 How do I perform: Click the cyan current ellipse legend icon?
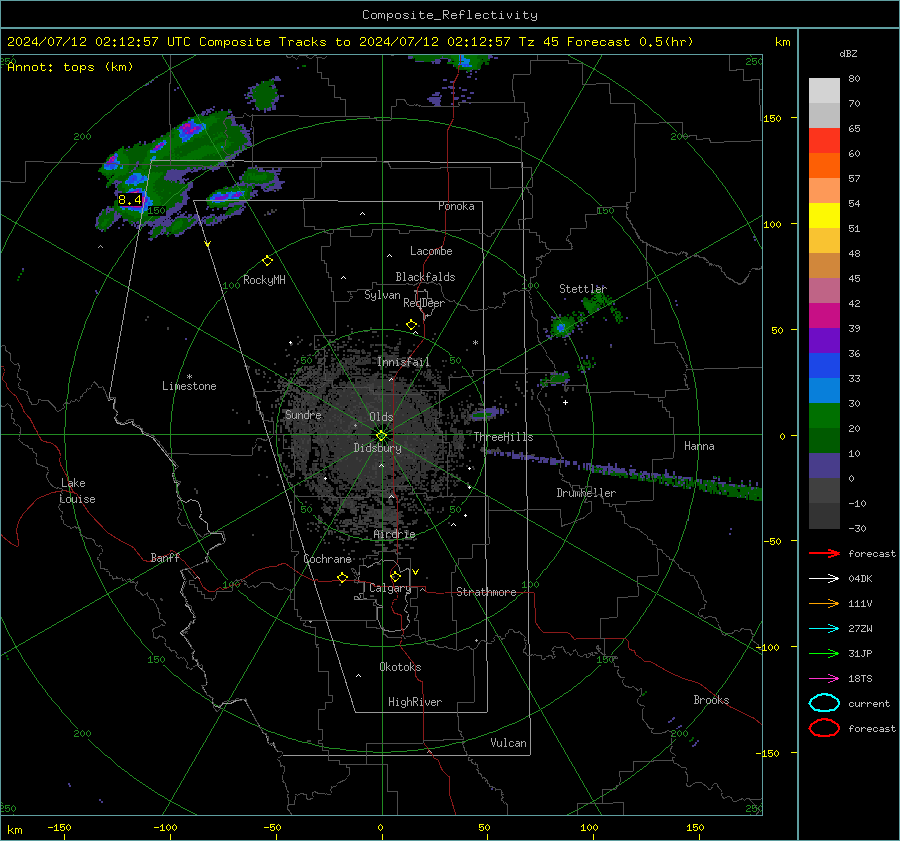pos(824,703)
